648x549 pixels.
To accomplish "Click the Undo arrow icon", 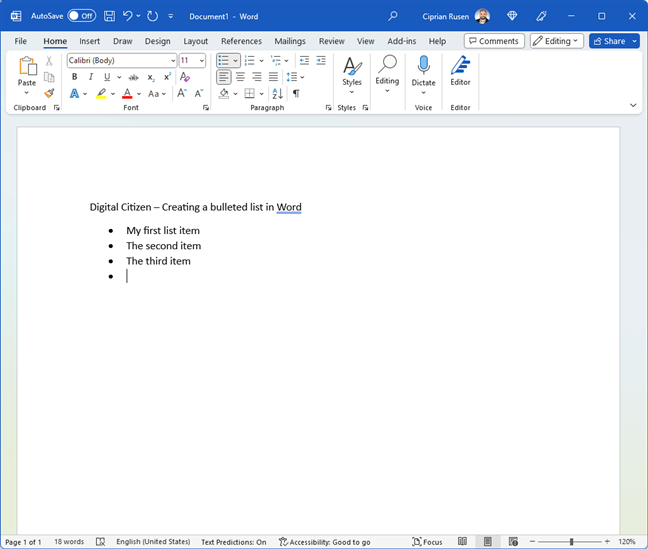I will 128,16.
